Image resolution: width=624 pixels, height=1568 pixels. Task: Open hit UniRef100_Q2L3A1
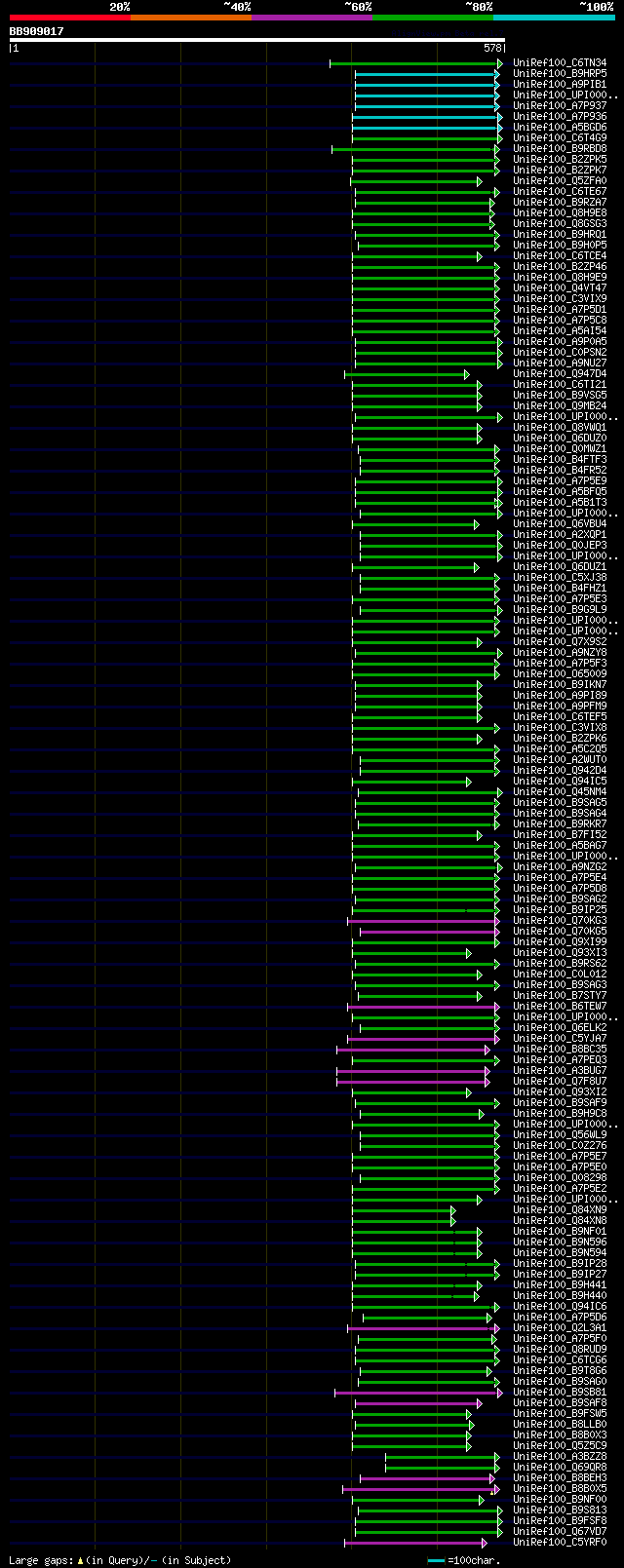tap(560, 1328)
